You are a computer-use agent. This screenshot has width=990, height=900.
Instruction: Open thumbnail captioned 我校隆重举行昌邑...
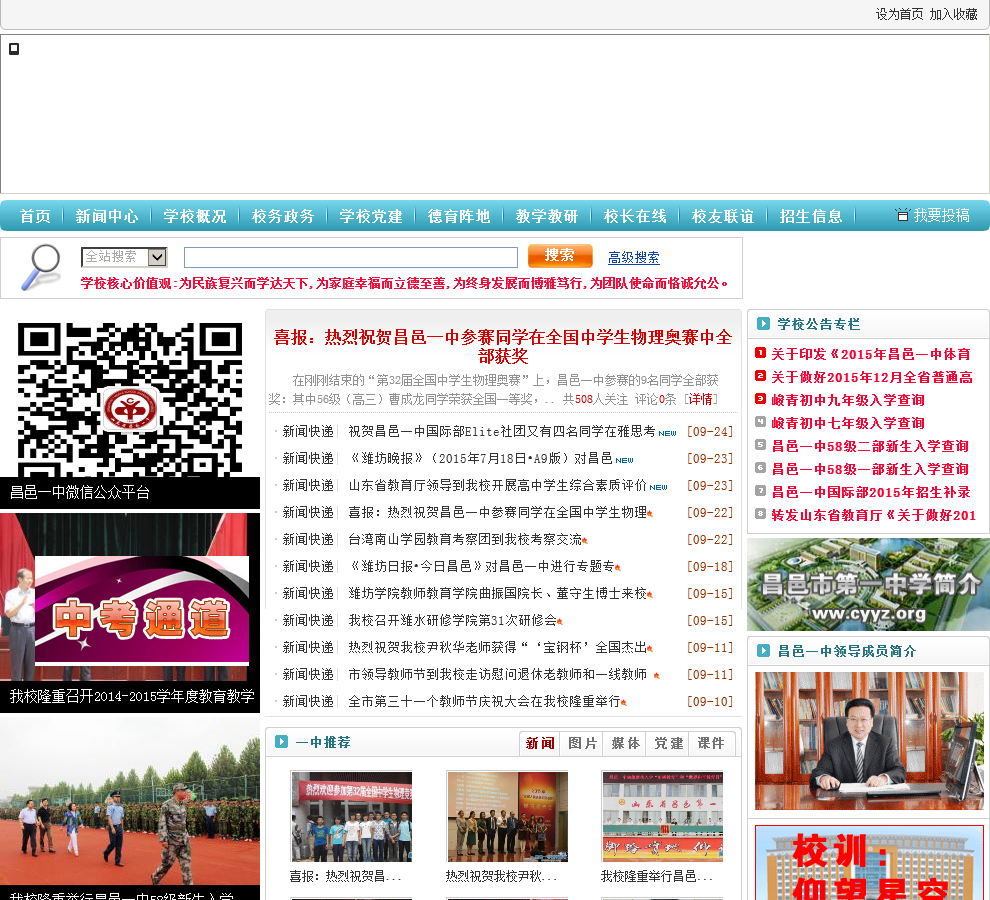click(663, 816)
